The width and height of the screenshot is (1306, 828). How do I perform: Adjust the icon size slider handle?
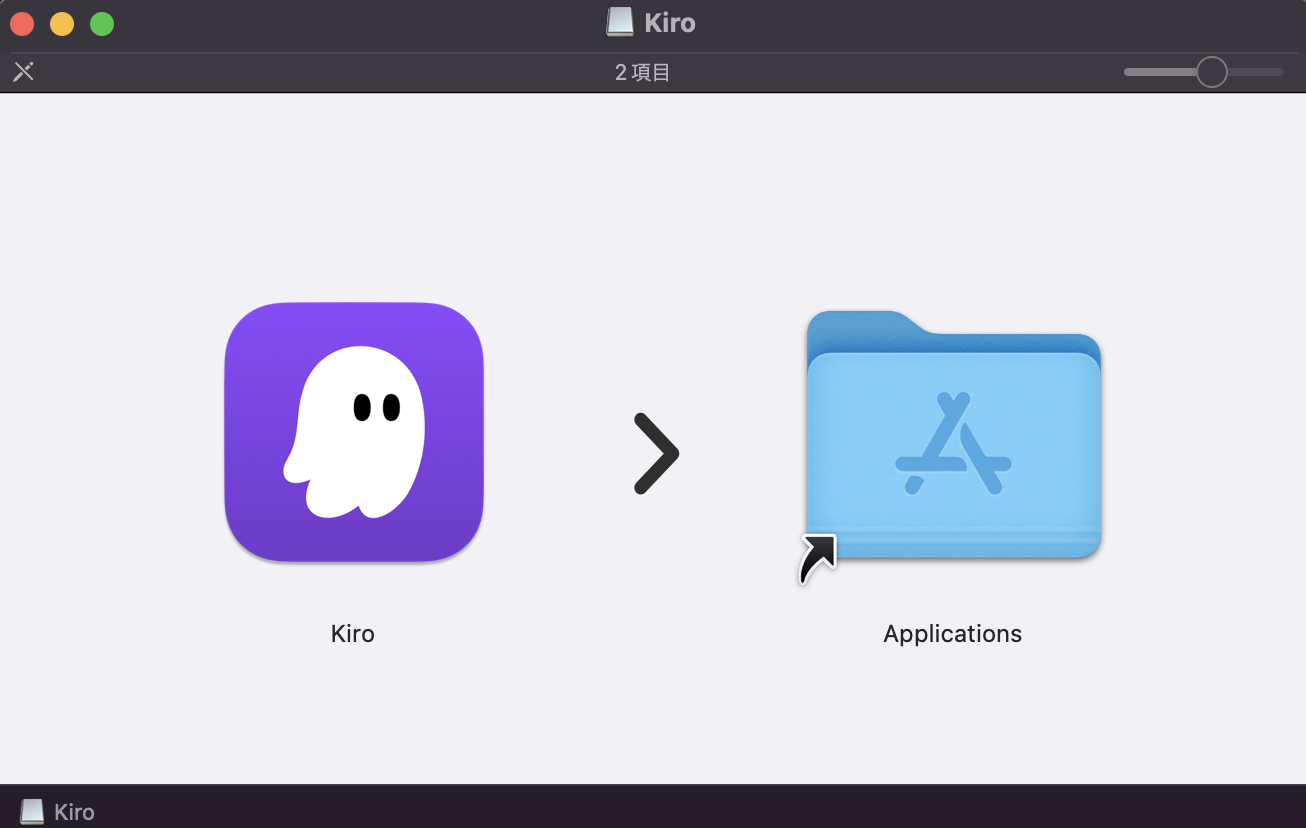tap(1211, 71)
